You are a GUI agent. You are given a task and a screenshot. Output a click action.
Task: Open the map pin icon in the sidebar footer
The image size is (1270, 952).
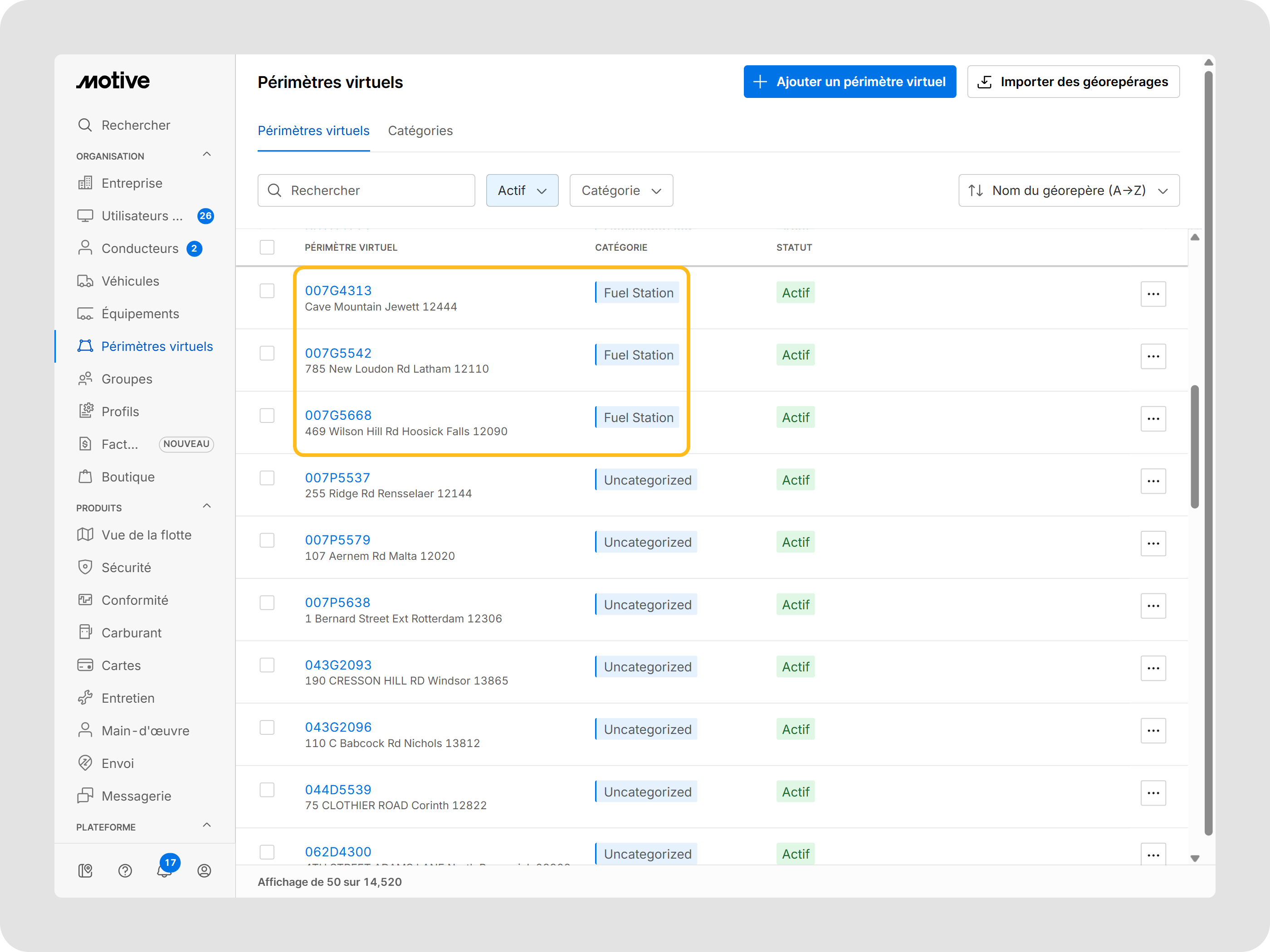(x=85, y=870)
